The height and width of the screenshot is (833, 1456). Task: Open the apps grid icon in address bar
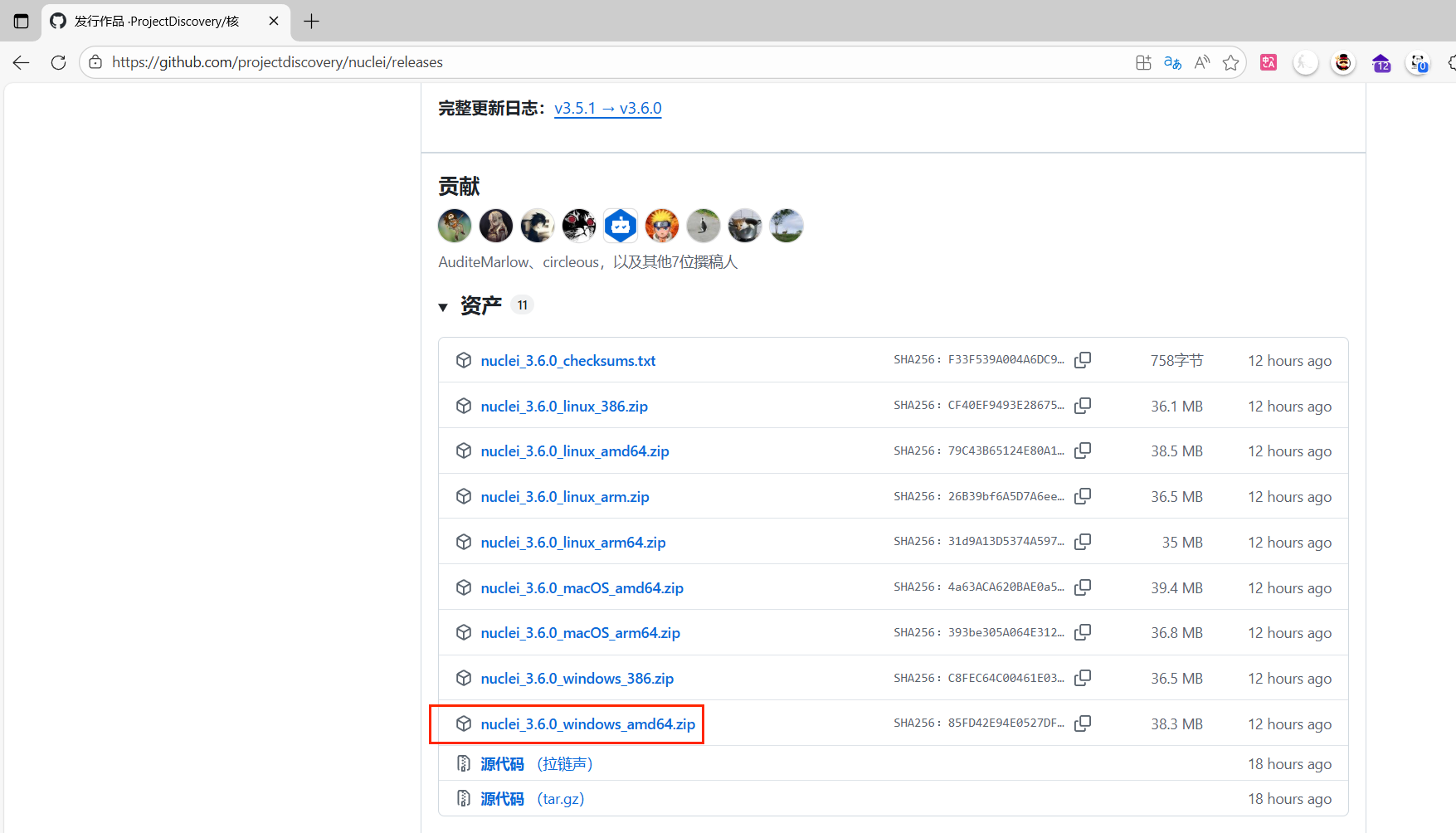(1143, 62)
